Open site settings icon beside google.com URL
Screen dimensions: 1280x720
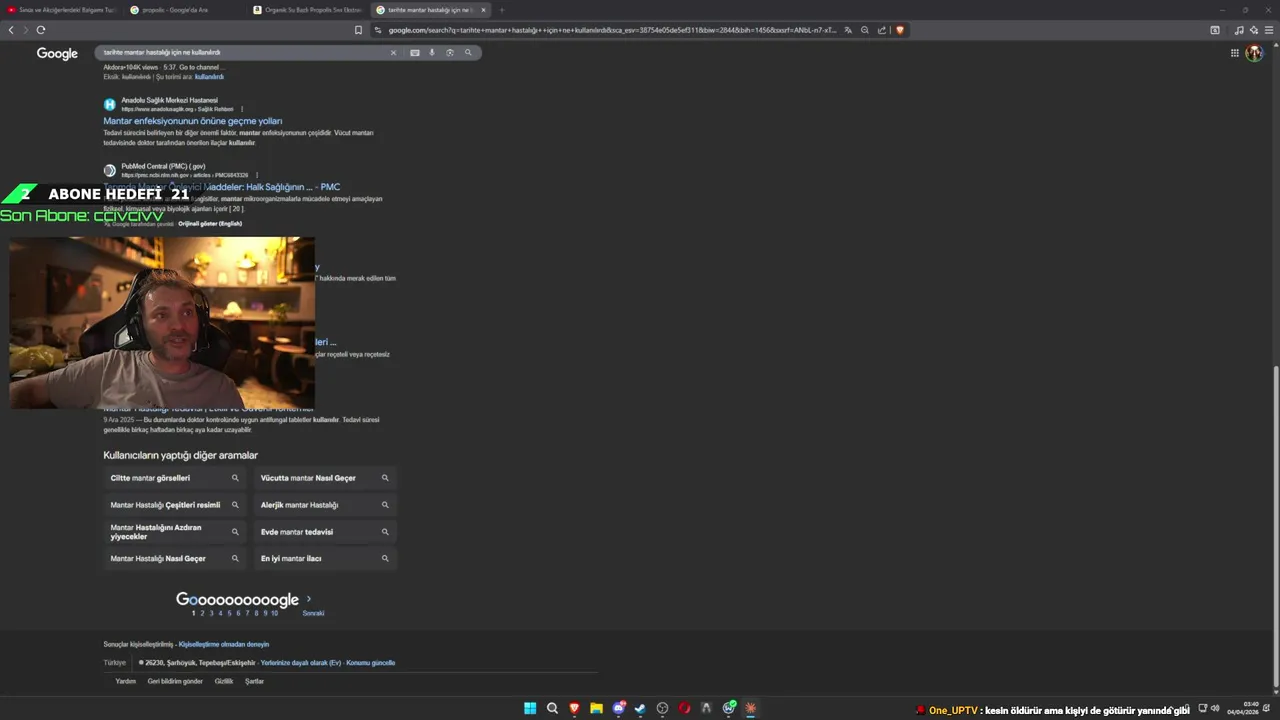click(379, 30)
